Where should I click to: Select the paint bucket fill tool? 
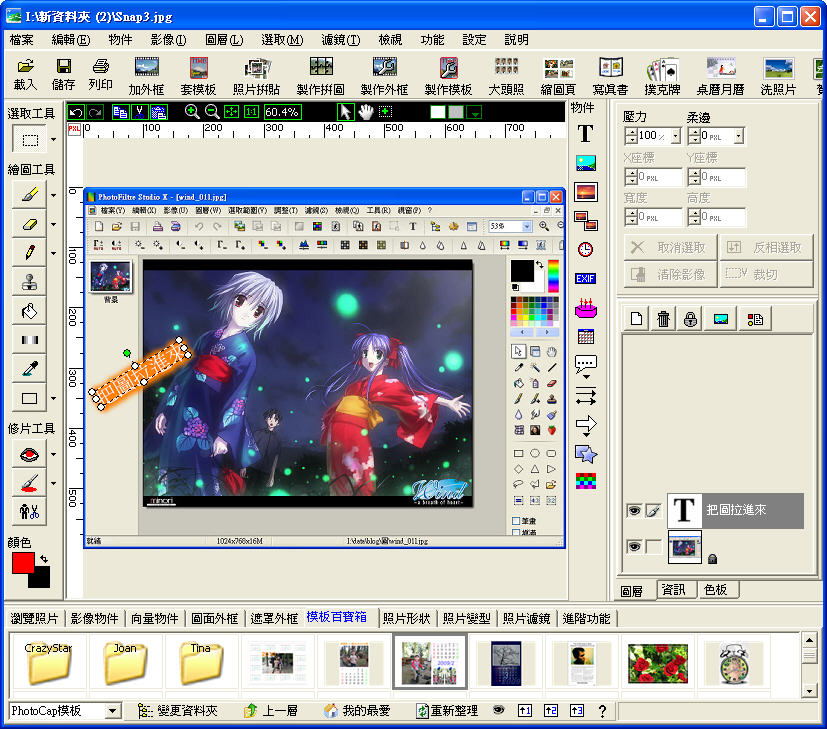(30, 311)
